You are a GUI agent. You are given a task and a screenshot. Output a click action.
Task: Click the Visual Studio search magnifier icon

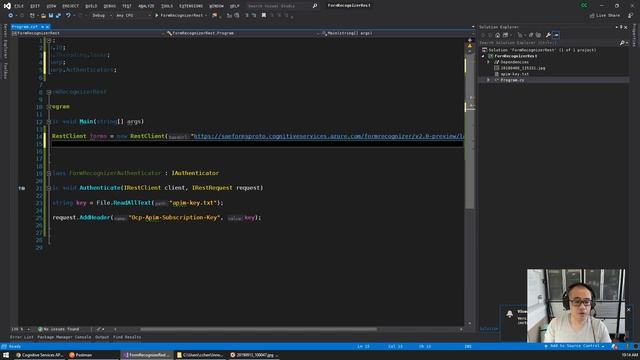click(315, 6)
